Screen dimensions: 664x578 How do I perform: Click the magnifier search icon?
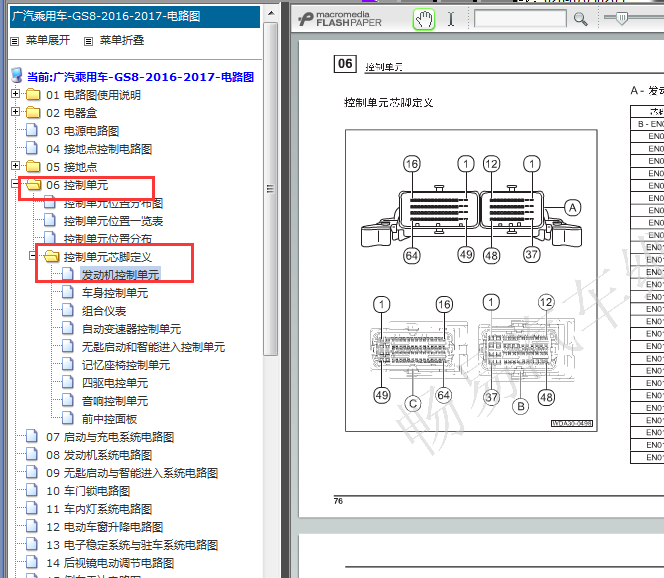point(580,19)
